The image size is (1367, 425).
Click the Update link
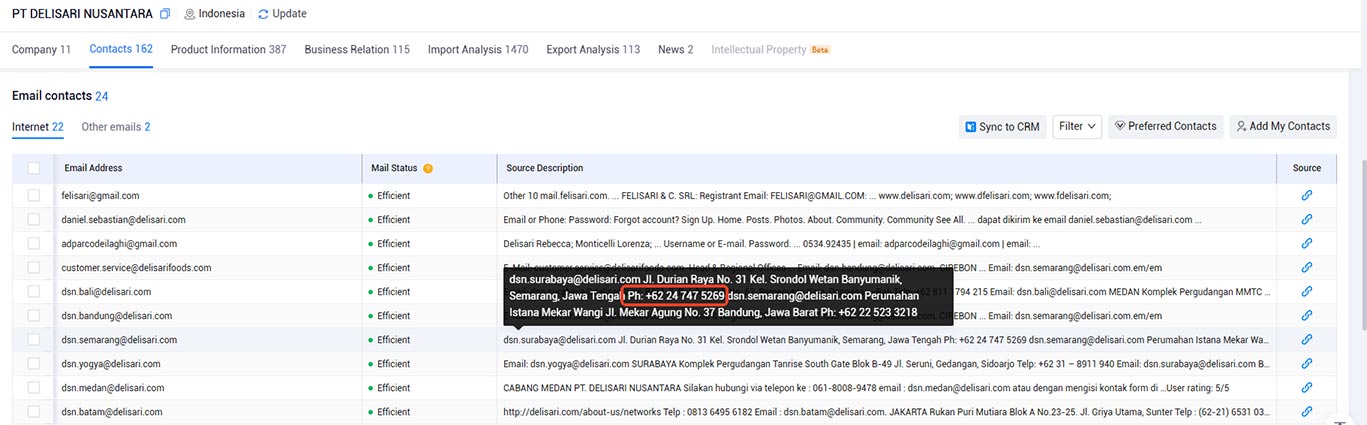[289, 14]
